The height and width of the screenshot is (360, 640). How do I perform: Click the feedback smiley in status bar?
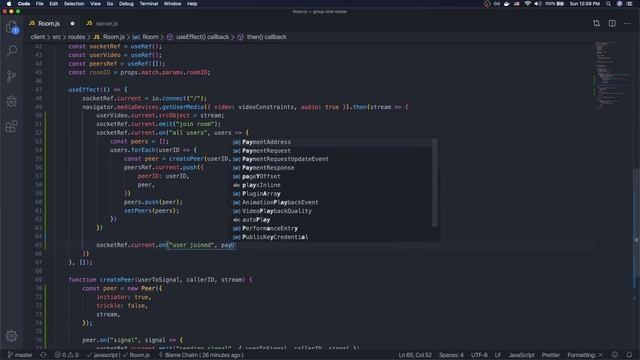click(615, 355)
